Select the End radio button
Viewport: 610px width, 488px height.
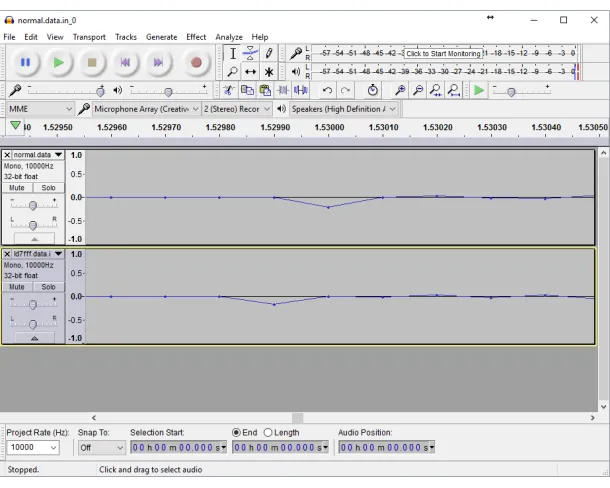pyautogui.click(x=236, y=432)
